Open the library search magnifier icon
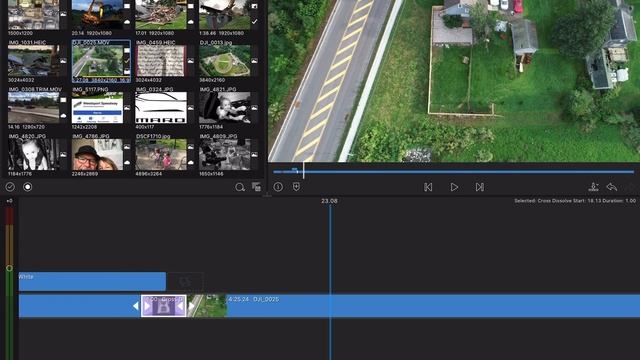640x360 pixels. tap(240, 187)
